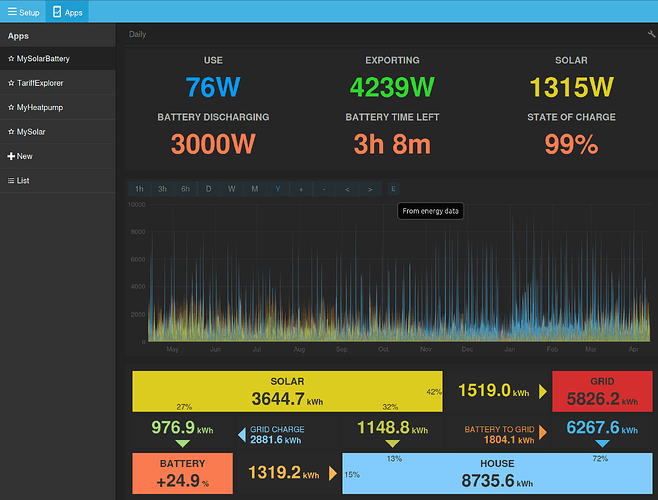Open the TariffExplorer app
Screen dimensions: 658x500
coord(58,83)
